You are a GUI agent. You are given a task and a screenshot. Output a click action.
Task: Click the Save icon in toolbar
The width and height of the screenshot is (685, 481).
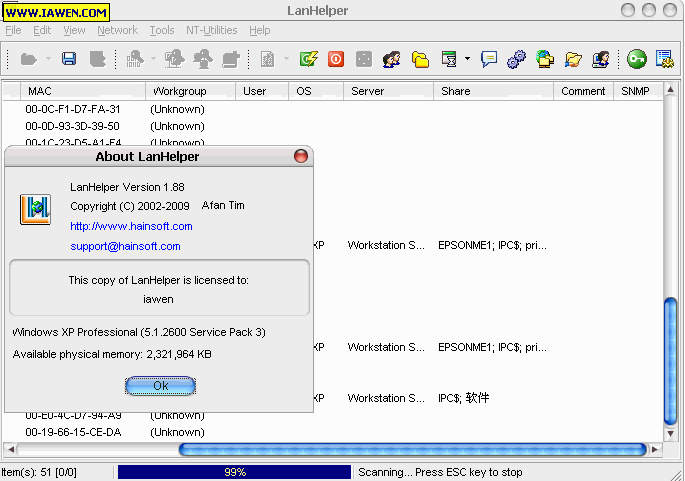[69, 59]
